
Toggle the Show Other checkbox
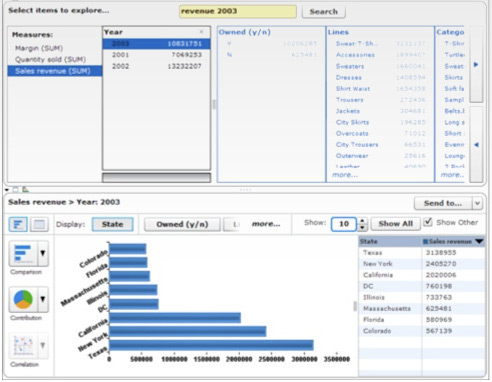[x=428, y=222]
